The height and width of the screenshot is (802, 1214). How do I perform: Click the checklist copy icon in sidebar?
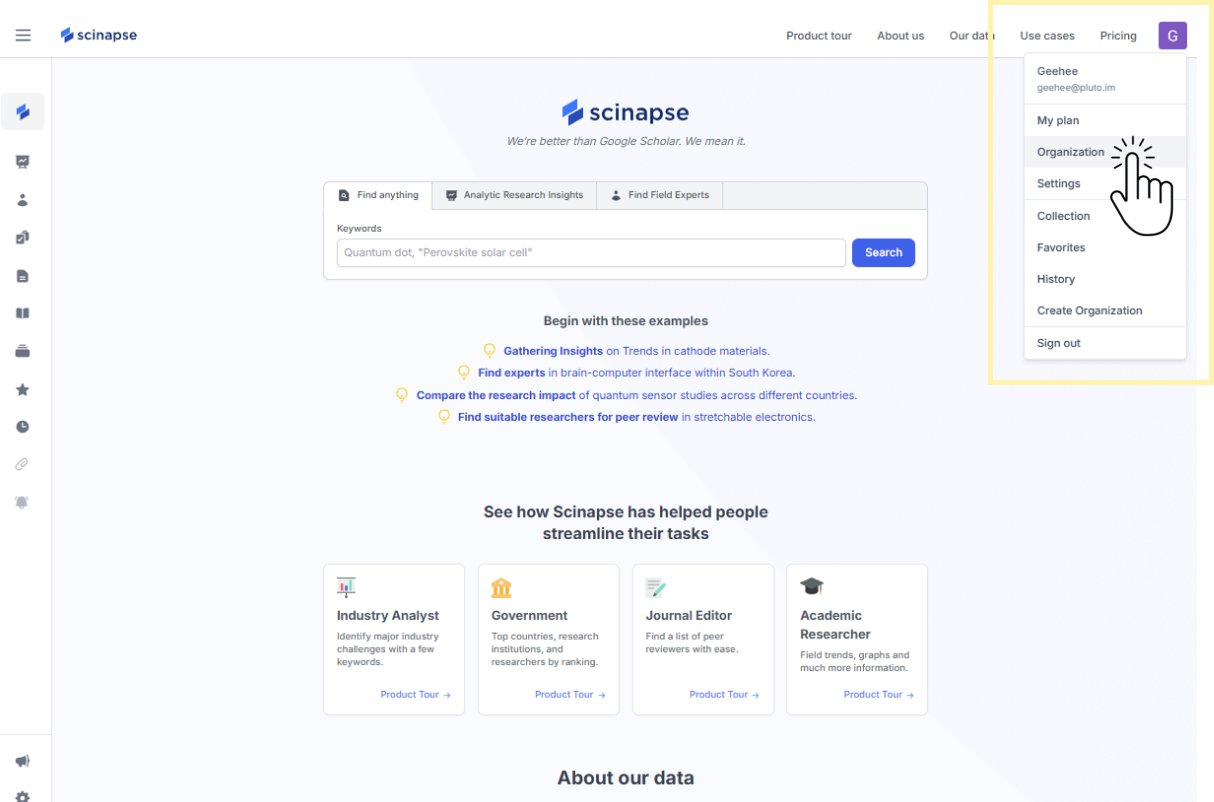[x=23, y=237]
